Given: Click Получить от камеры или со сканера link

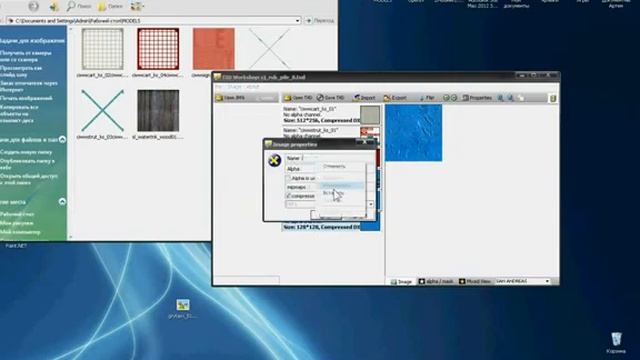Looking at the screenshot, I should pyautogui.click(x=25, y=56).
